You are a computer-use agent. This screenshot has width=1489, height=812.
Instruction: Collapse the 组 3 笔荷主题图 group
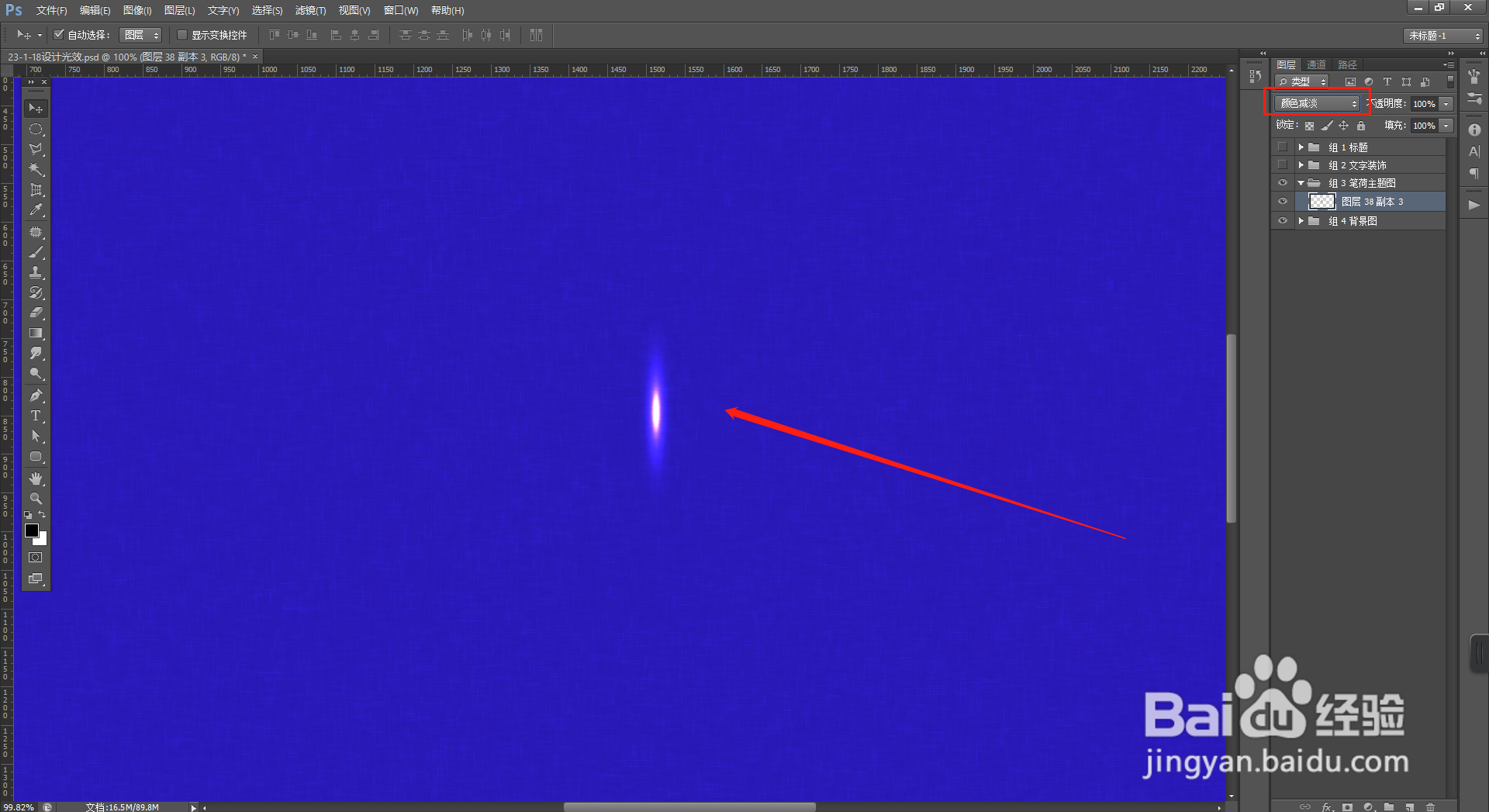click(1301, 183)
